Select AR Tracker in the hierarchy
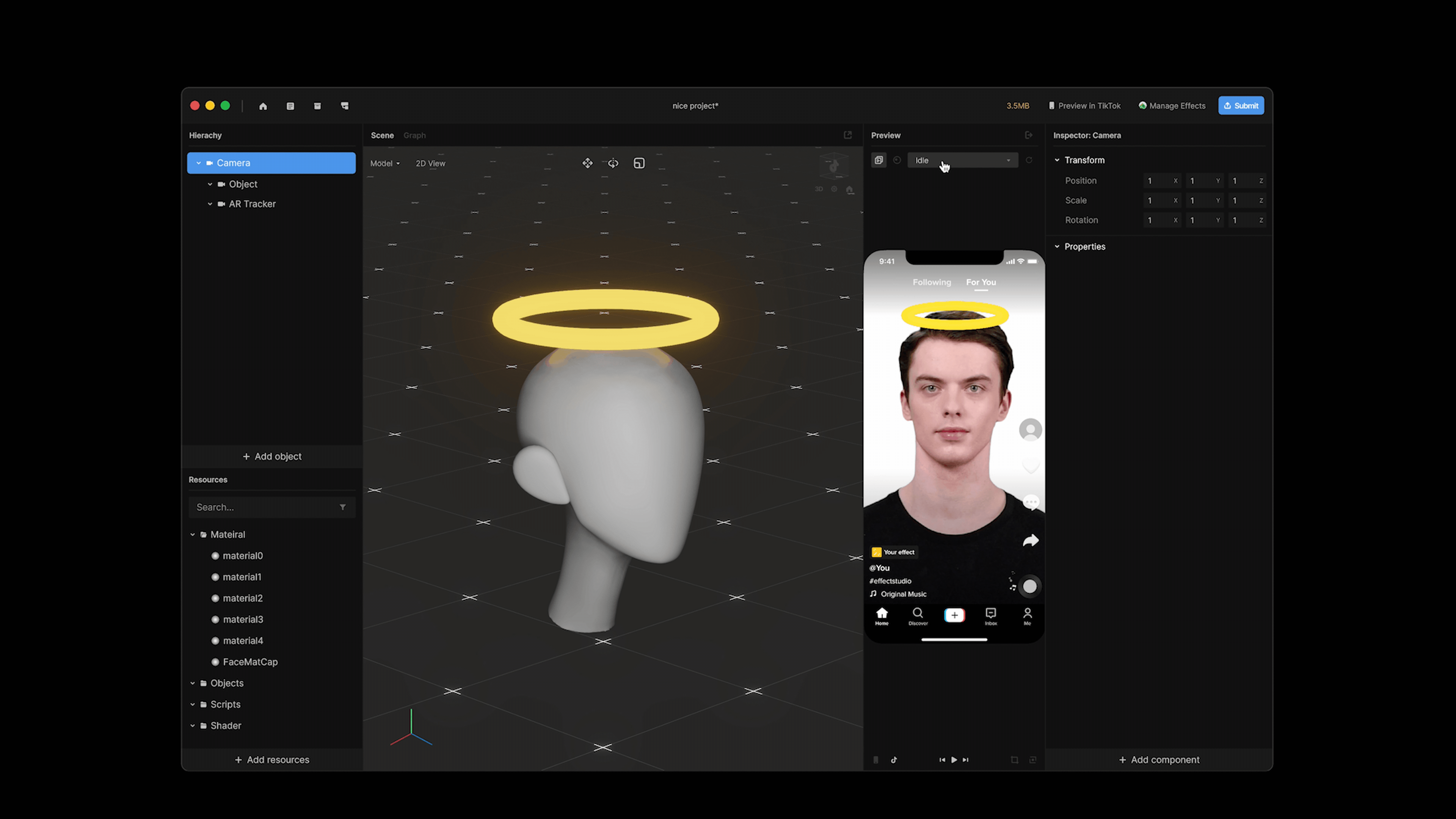The height and width of the screenshot is (819, 1456). 252,204
